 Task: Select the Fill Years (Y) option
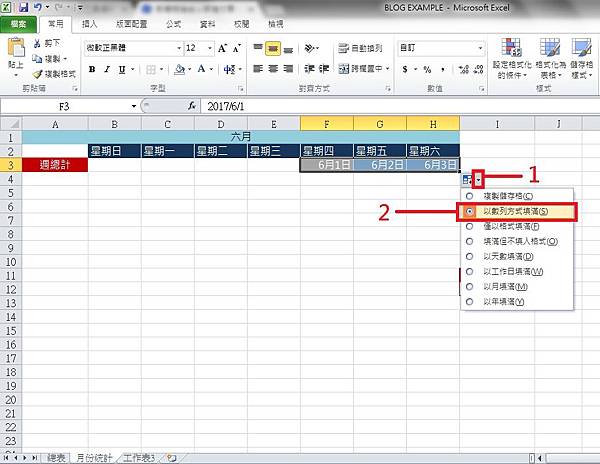click(x=469, y=302)
